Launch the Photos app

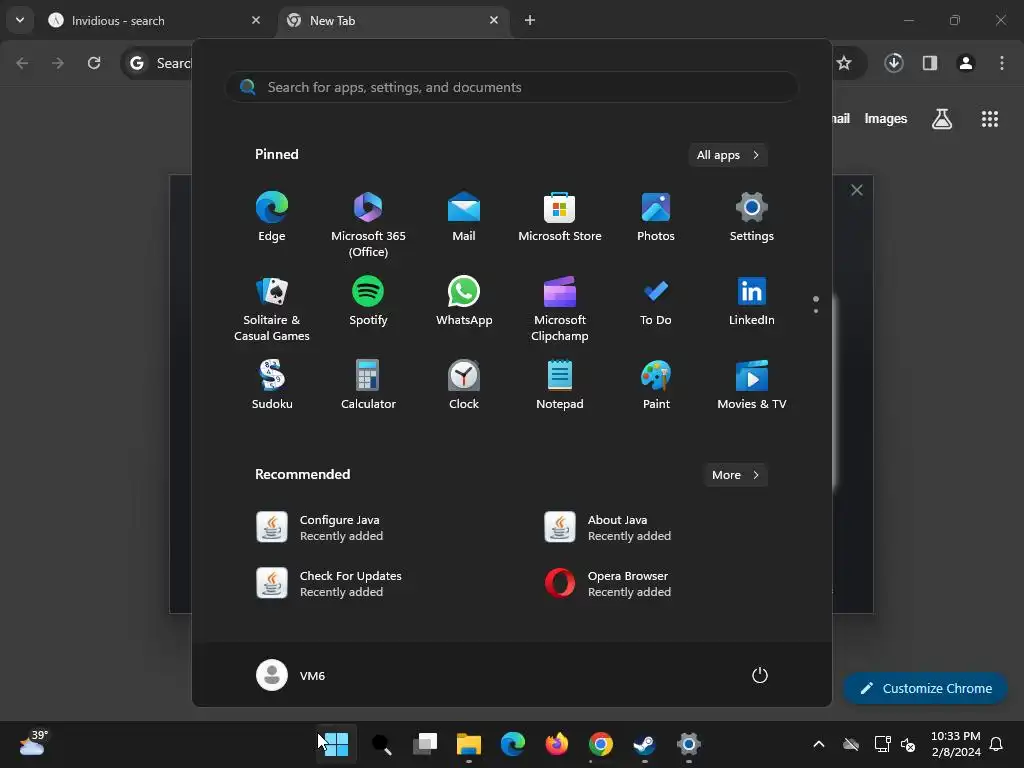pos(656,217)
